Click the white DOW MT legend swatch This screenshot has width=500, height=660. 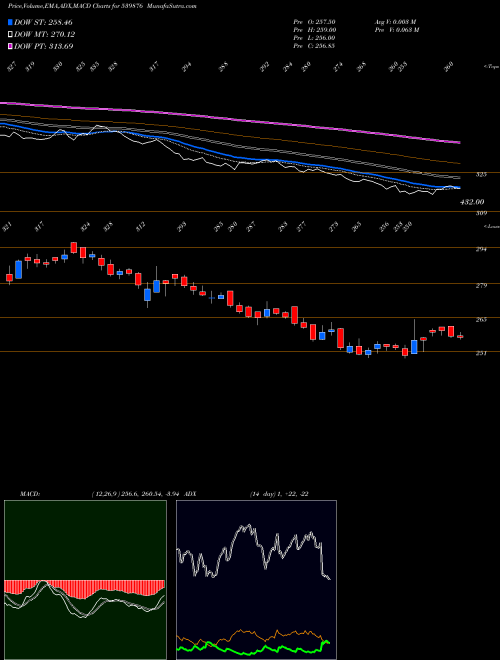[10, 34]
